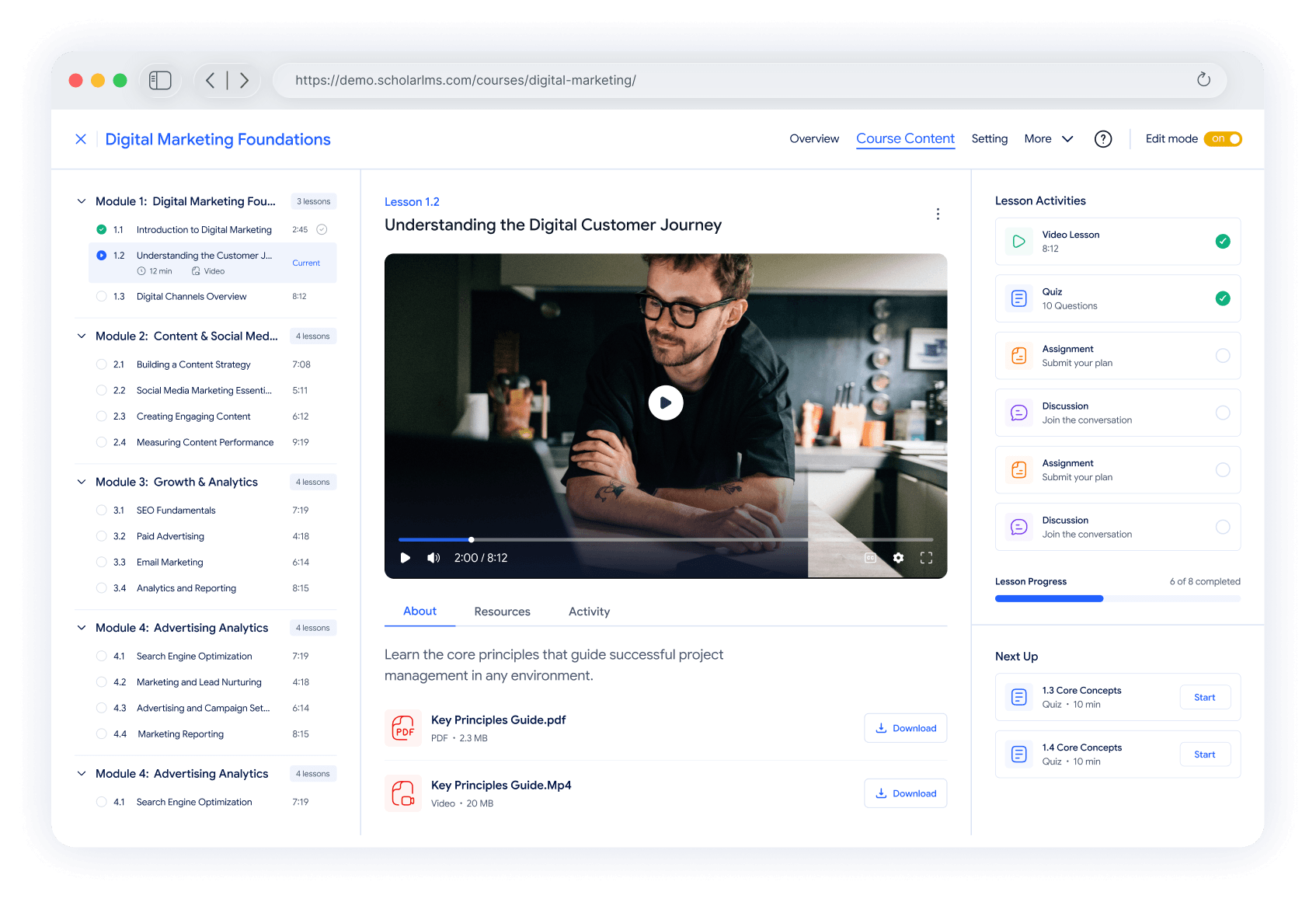This screenshot has width=1316, height=899.
Task: Select radio for lesson 2.1 Building a Content Strategy
Action: pyautogui.click(x=102, y=364)
